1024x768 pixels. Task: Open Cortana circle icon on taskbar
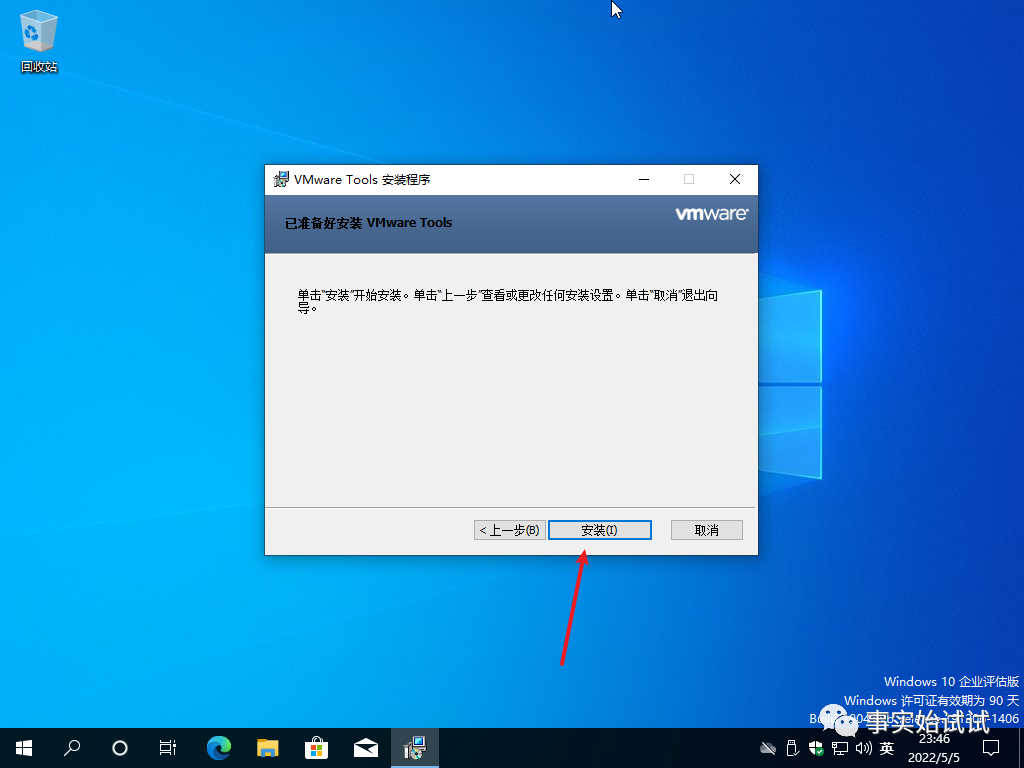[120, 748]
